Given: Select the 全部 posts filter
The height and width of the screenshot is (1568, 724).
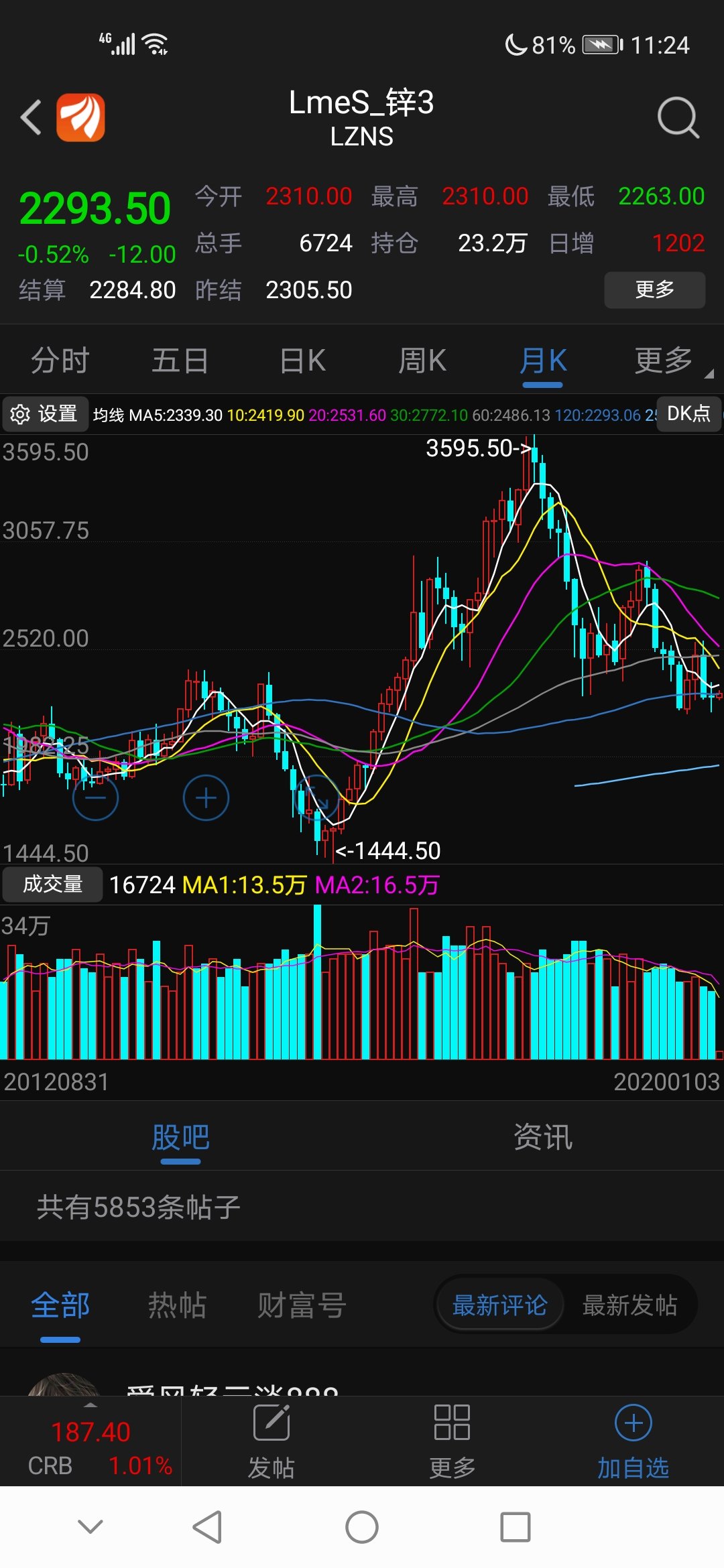Looking at the screenshot, I should (60, 1305).
